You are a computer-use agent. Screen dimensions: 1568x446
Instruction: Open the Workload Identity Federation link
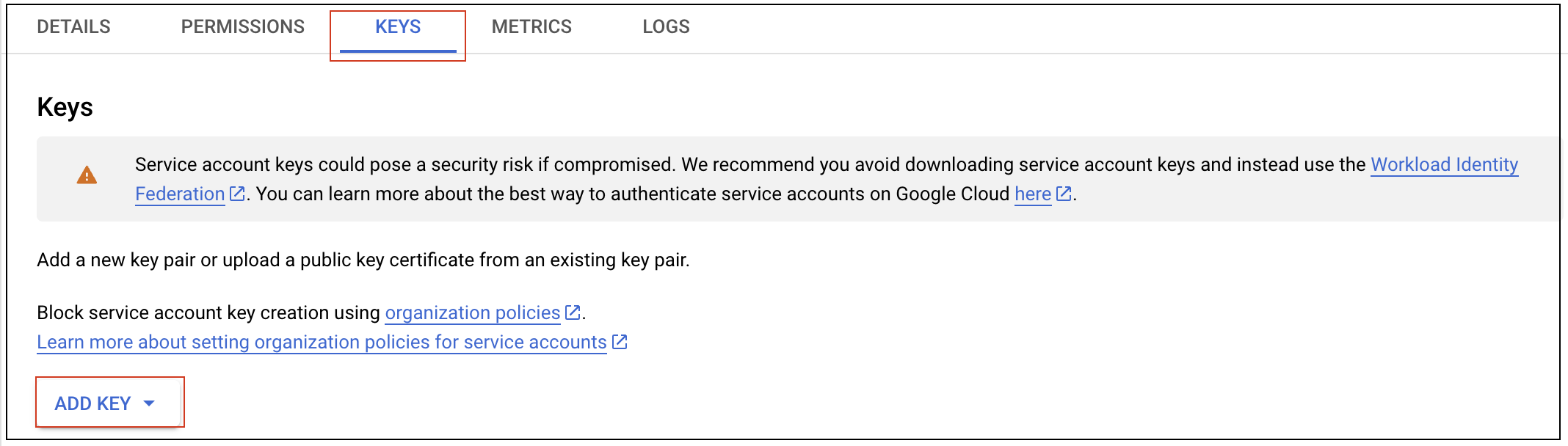tap(1444, 164)
